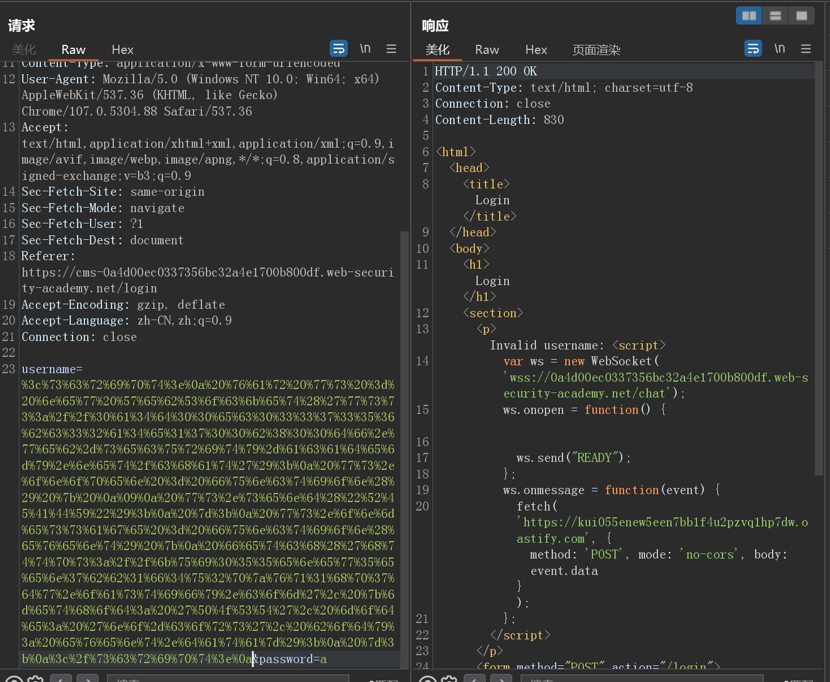Click the ws.onmessage = function(event) line
This screenshot has width=830, height=682.
tap(611, 490)
